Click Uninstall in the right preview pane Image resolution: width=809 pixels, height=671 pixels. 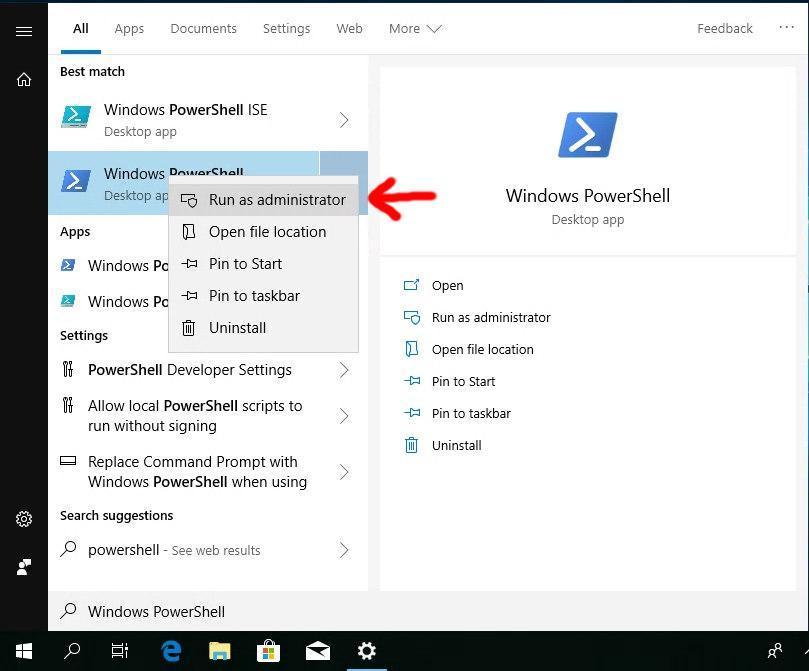click(x=456, y=446)
